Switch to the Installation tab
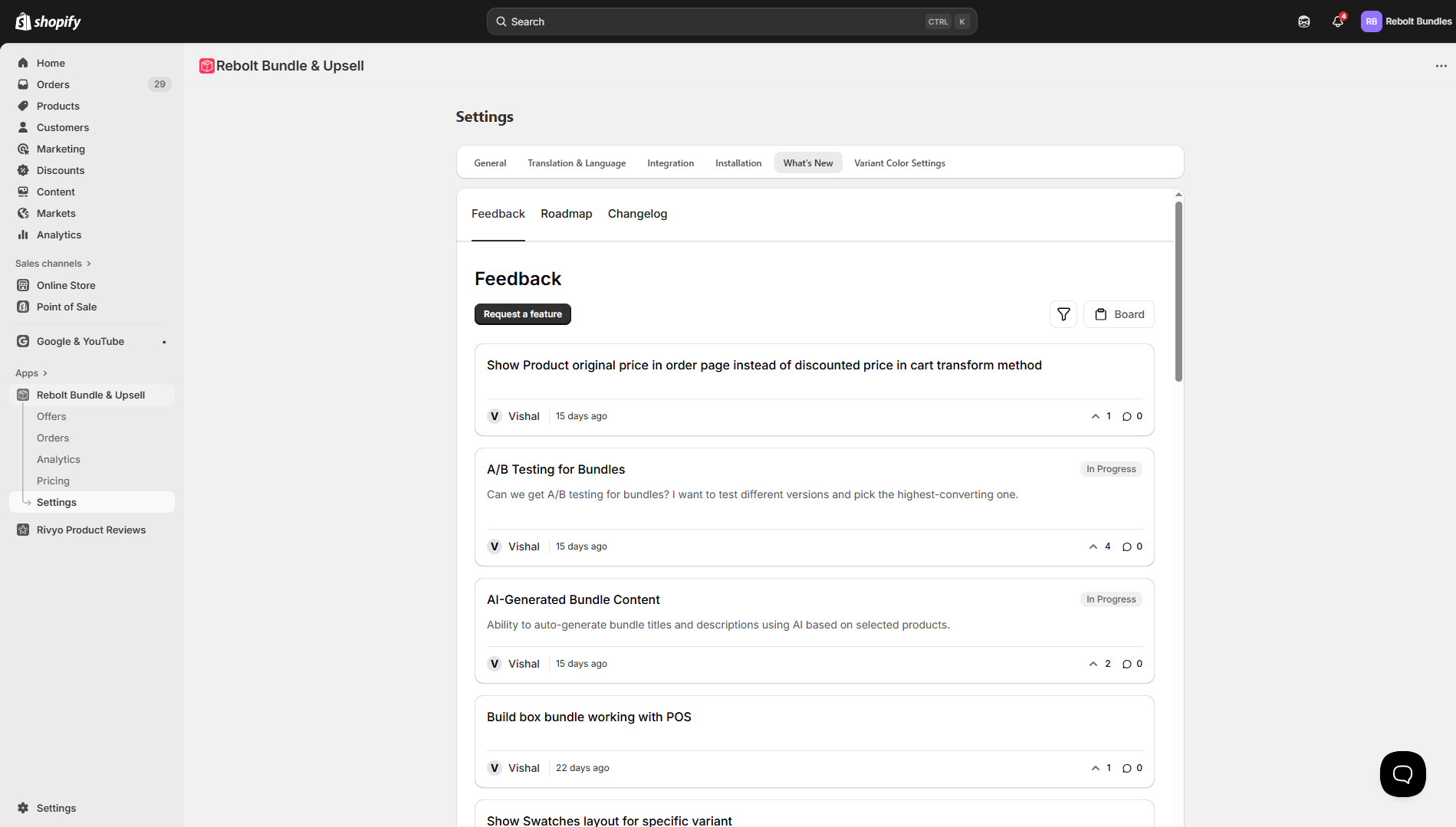 click(x=738, y=163)
